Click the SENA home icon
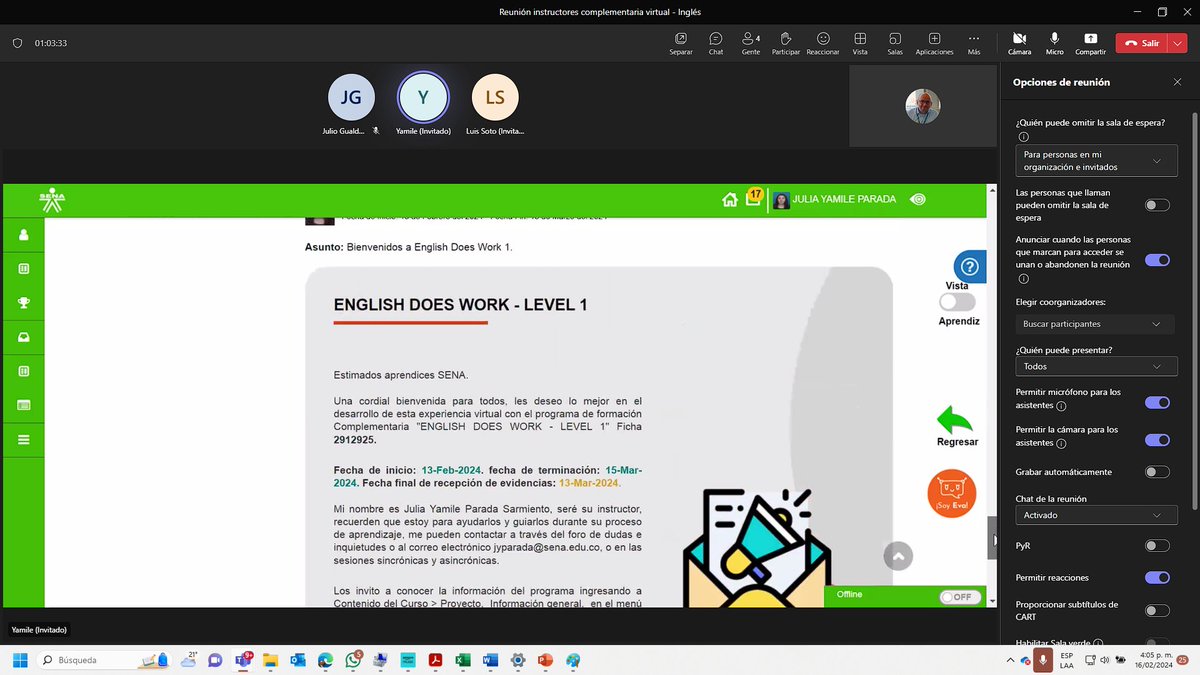 pos(729,199)
